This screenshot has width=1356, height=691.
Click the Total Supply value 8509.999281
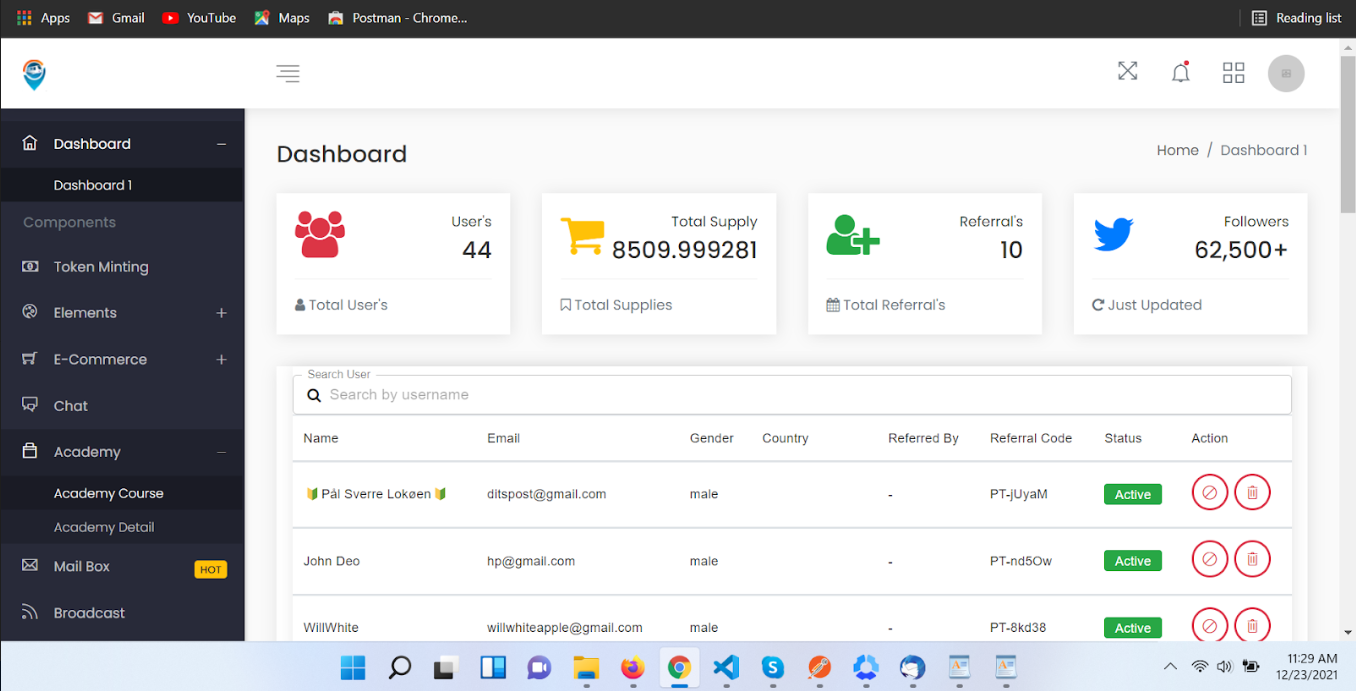tap(685, 250)
